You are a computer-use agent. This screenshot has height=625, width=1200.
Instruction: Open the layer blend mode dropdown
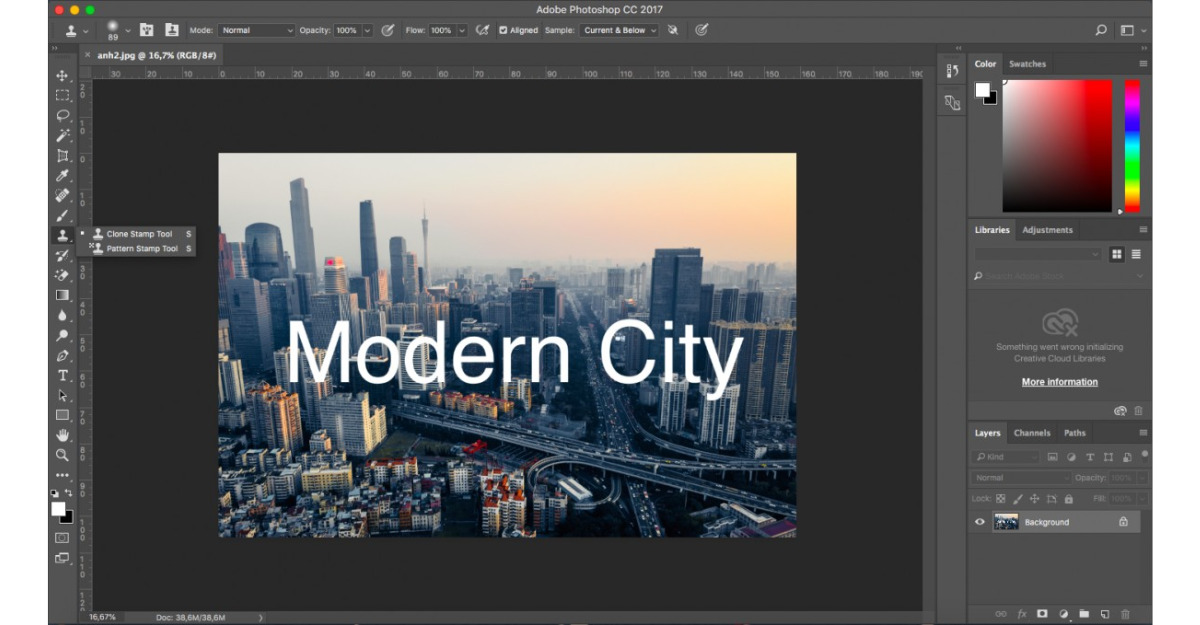(x=1022, y=478)
